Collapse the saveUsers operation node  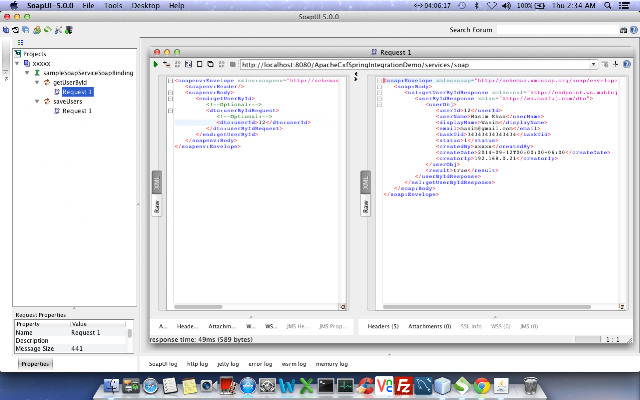[37, 101]
